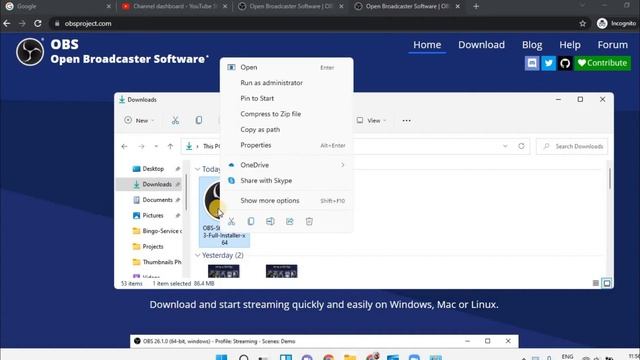
Task: Open the OBS Twitter icon
Action: [549, 63]
